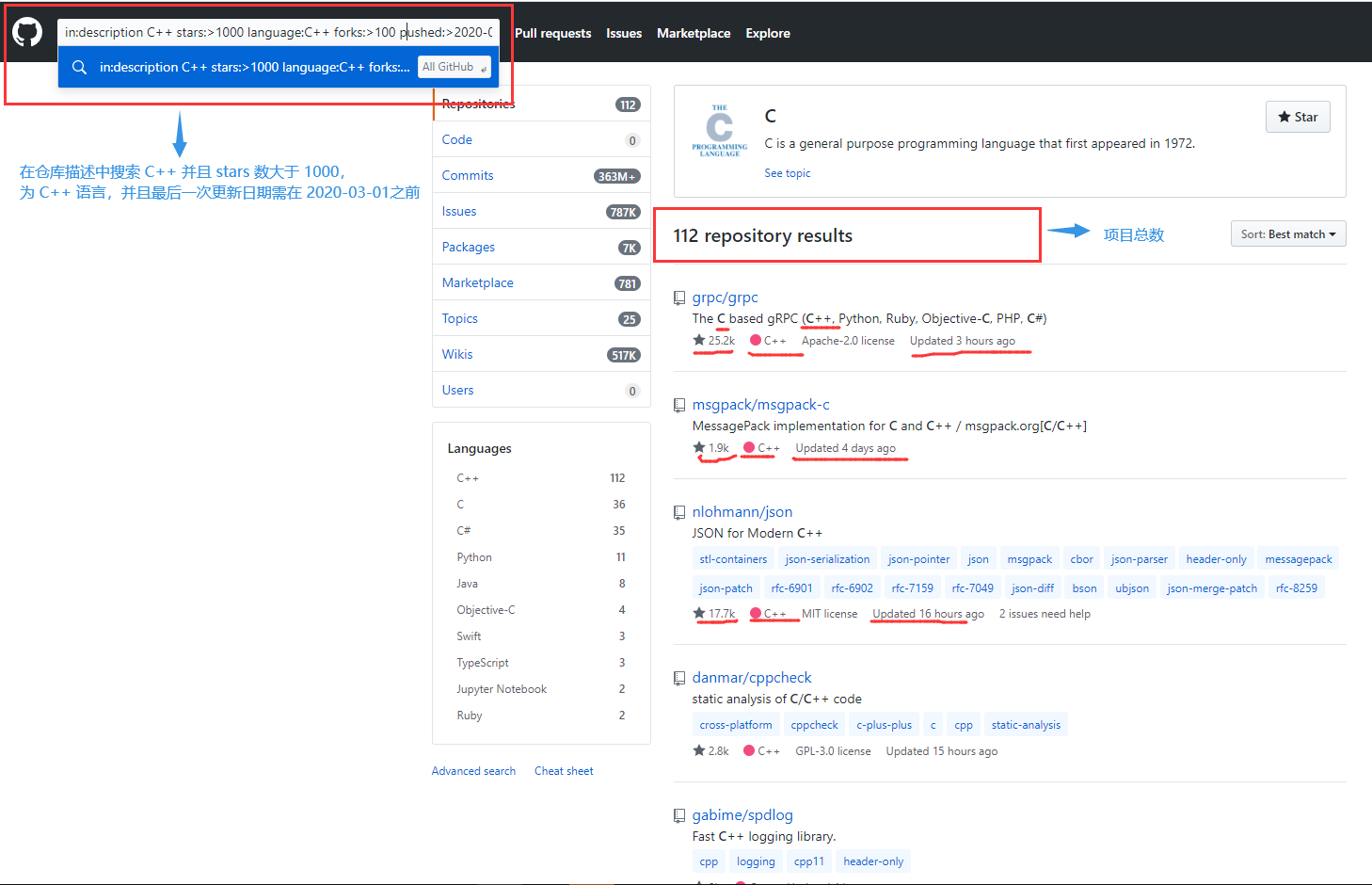
Task: Open grpc/grpc repository
Action: [x=725, y=298]
